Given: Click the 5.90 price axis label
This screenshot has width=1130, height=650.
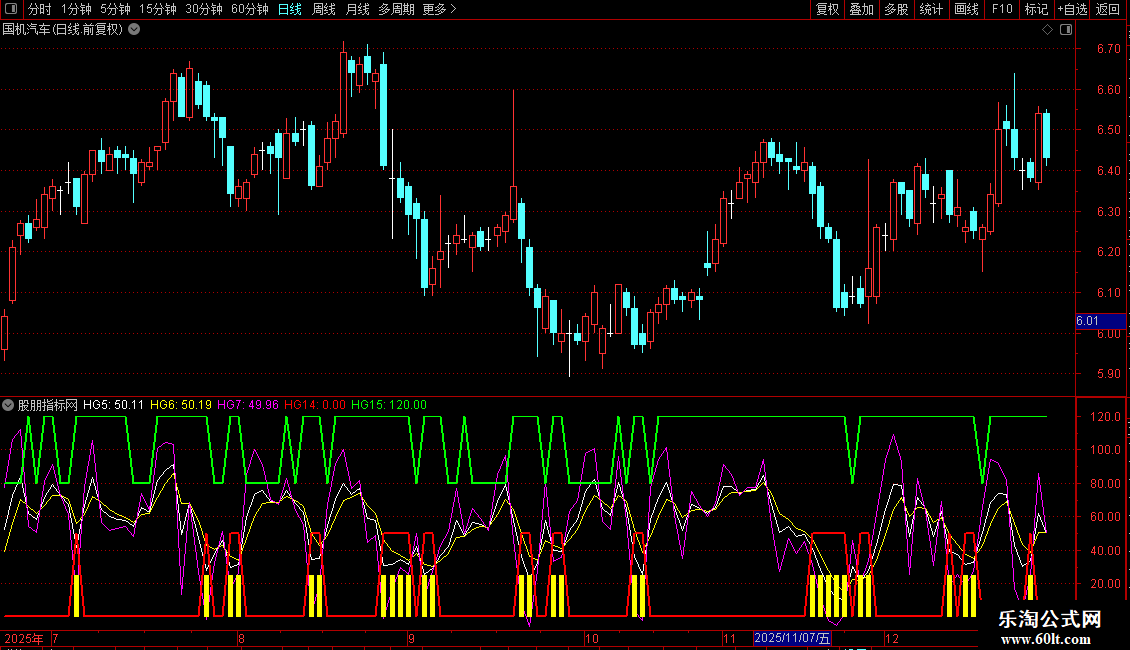Looking at the screenshot, I should point(1109,374).
